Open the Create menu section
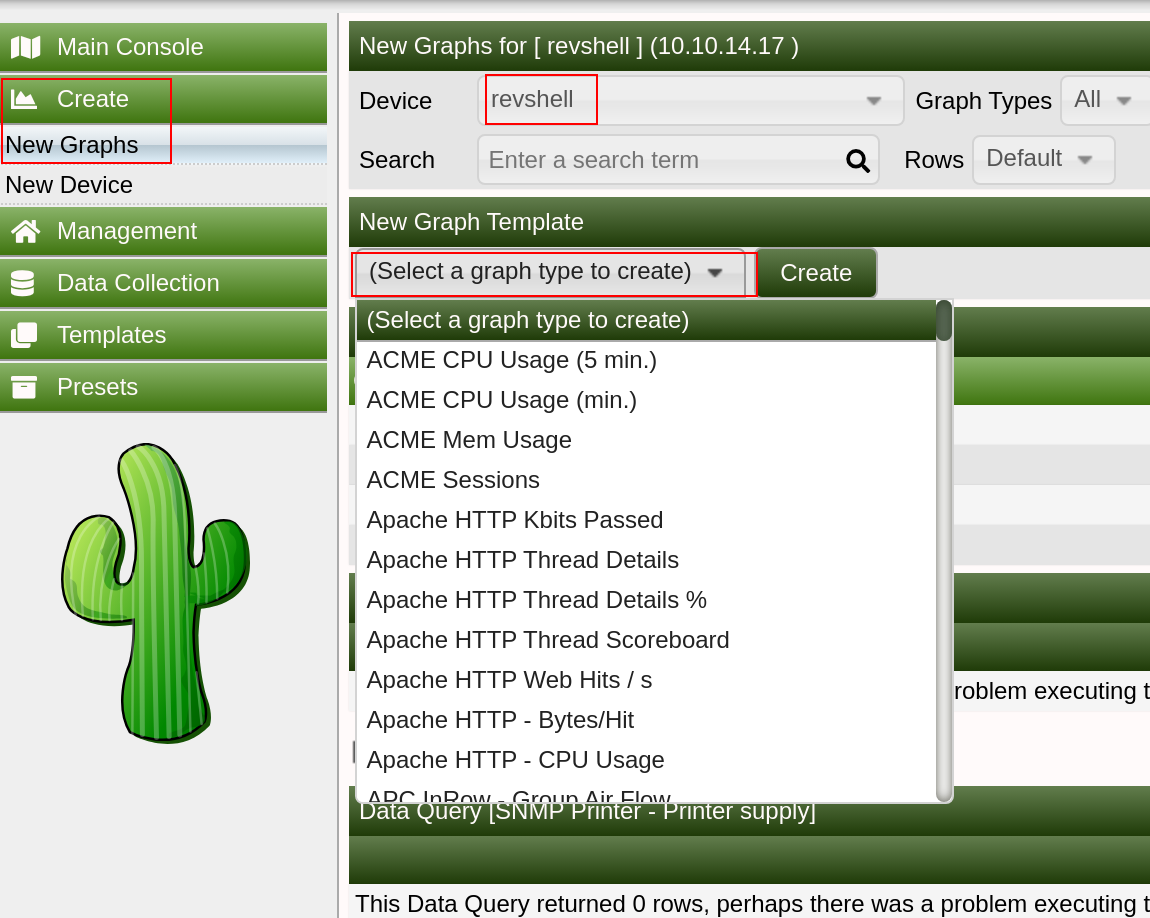The image size is (1150, 918). click(164, 99)
